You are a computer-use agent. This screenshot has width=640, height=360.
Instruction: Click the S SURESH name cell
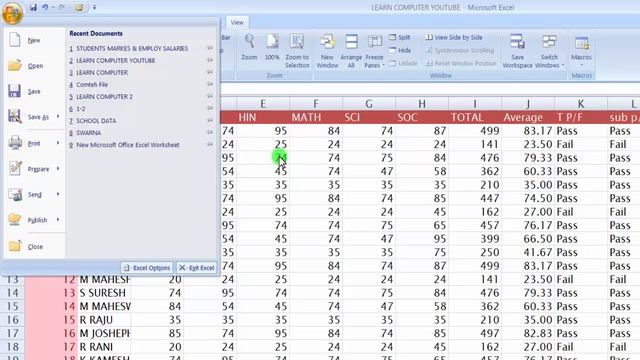click(x=104, y=293)
